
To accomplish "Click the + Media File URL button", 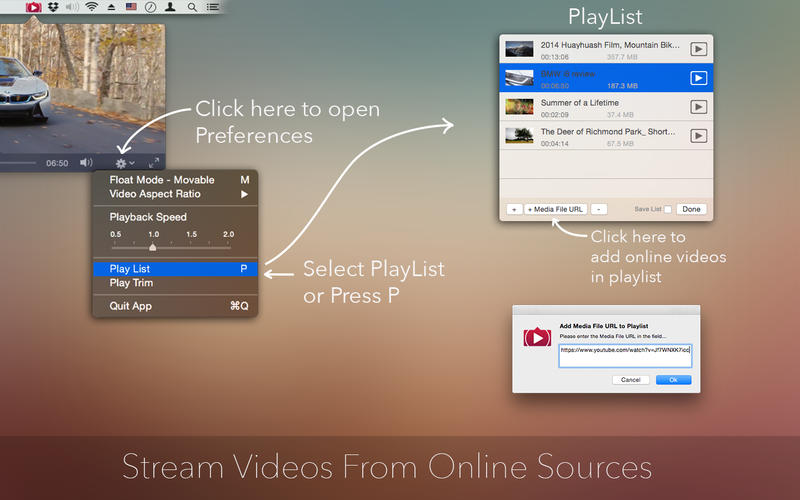I will [556, 209].
